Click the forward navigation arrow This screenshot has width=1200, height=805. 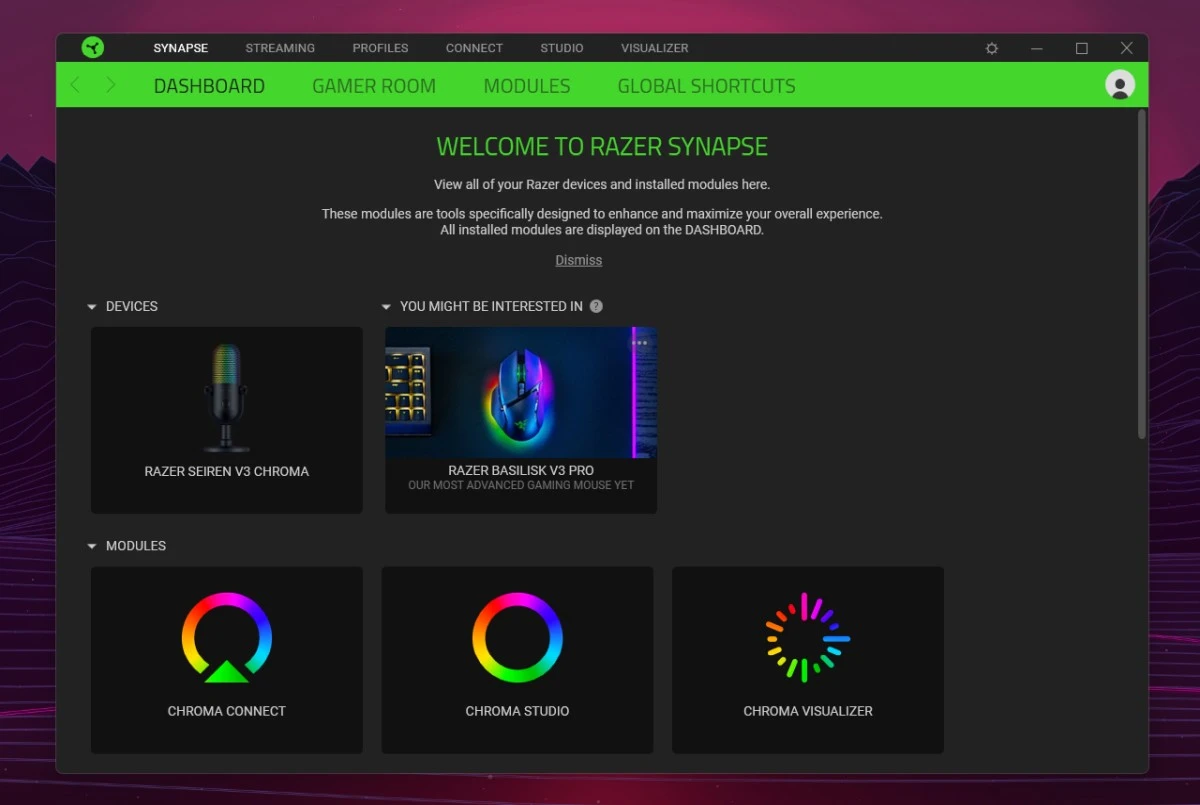(111, 86)
